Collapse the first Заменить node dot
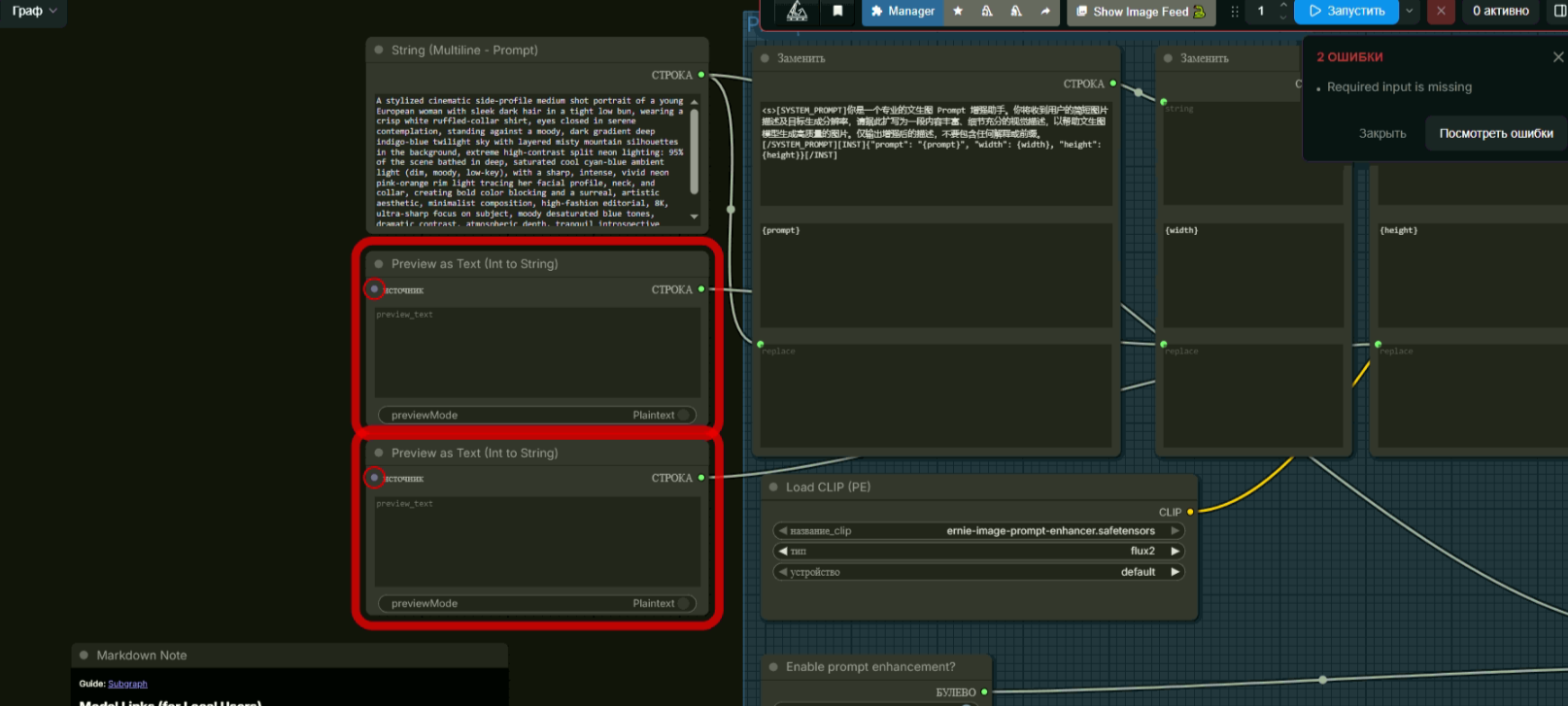The image size is (1568, 706). click(x=765, y=58)
